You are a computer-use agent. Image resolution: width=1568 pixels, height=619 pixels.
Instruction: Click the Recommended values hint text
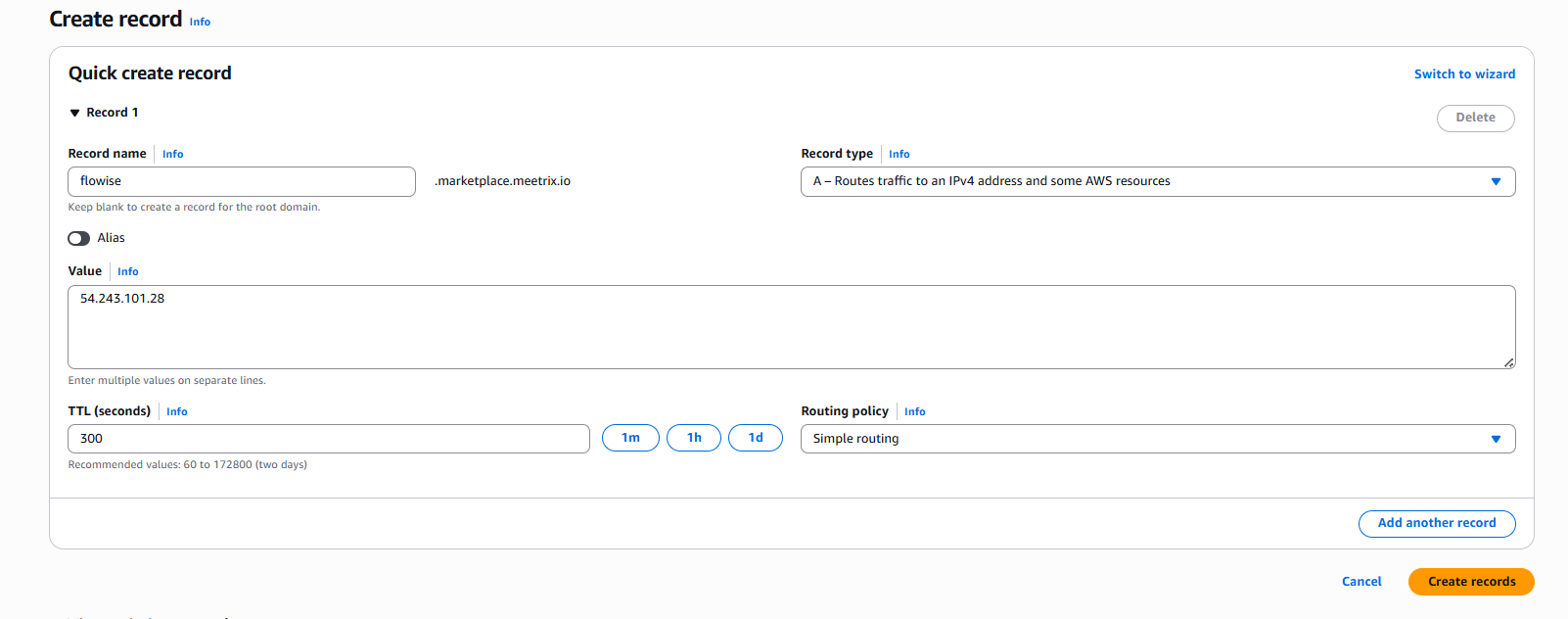tap(187, 465)
